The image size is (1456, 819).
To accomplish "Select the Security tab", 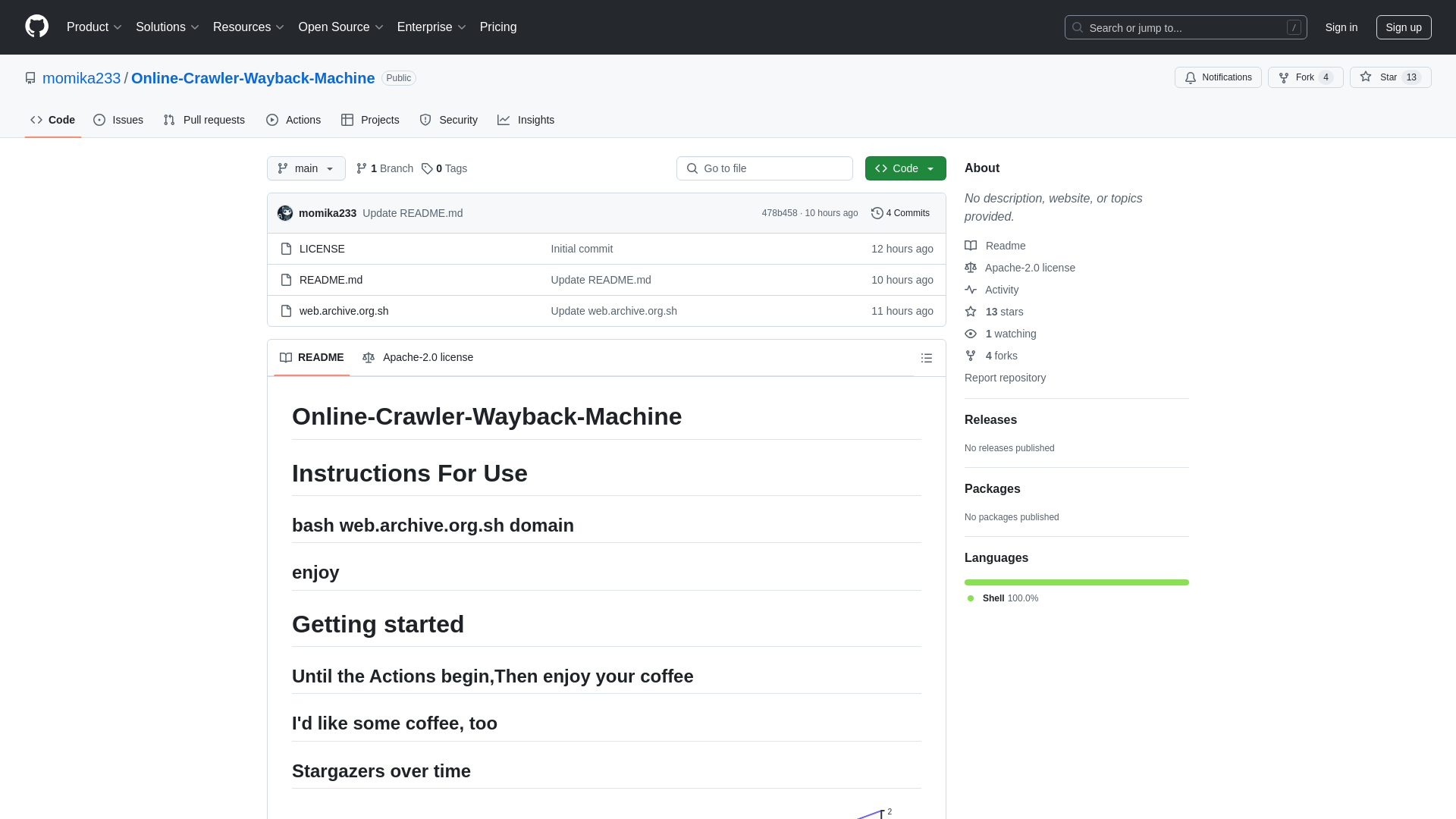I will tap(448, 119).
